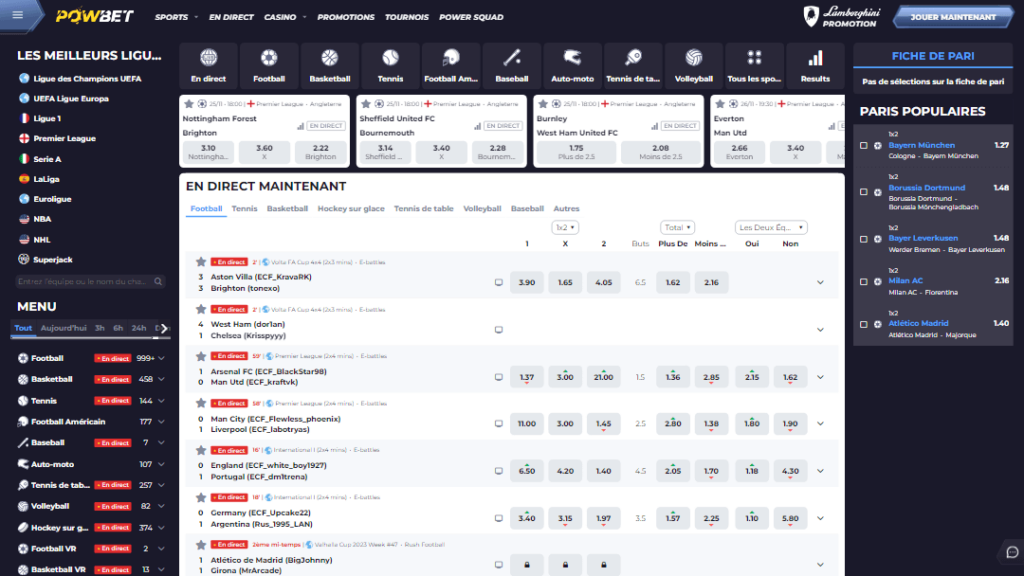Screen dimensions: 1024x576
Task: Click the Powbet logo
Action: coord(95,16)
